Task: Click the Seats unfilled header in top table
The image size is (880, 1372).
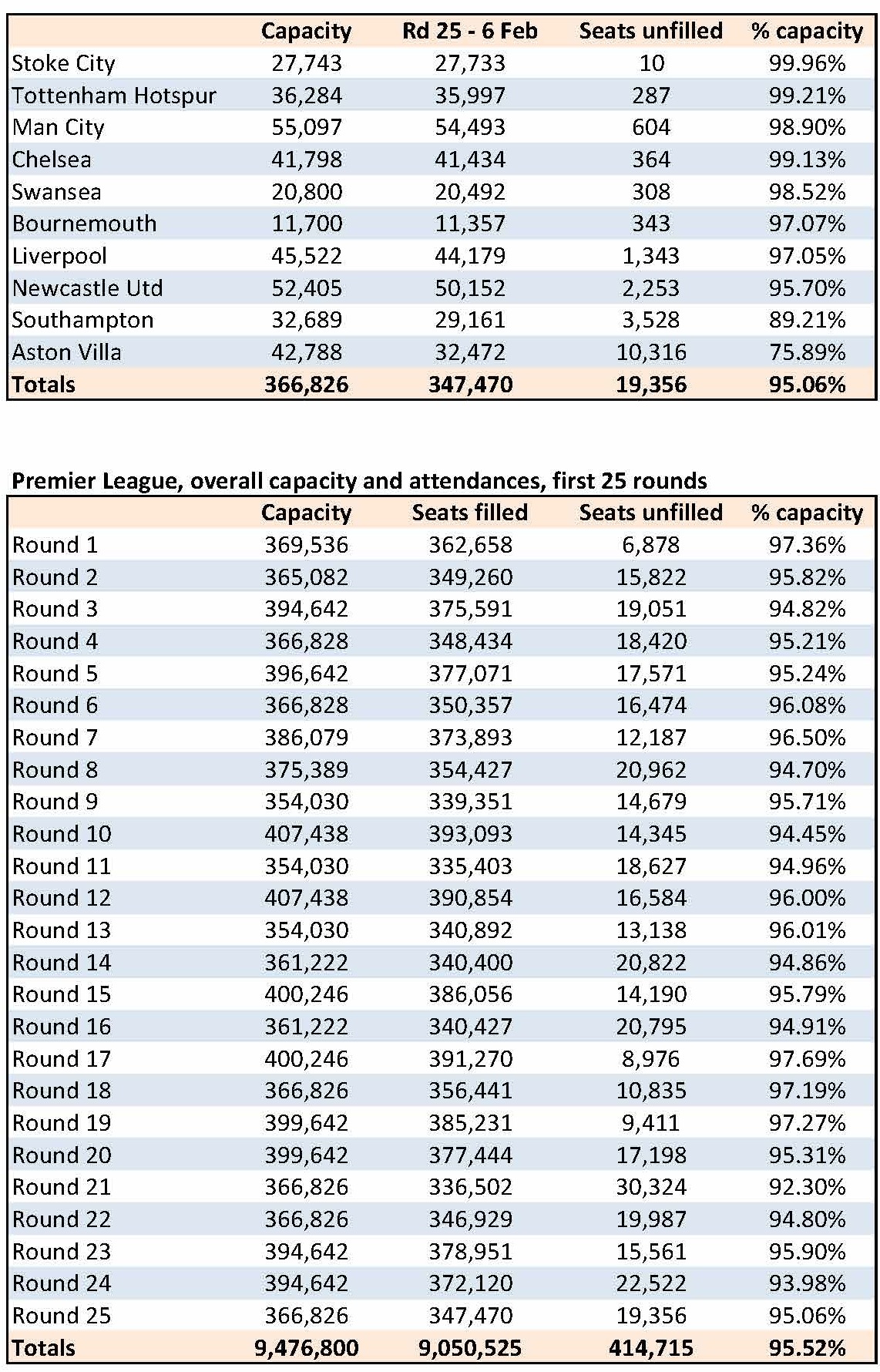Action: pos(651,31)
